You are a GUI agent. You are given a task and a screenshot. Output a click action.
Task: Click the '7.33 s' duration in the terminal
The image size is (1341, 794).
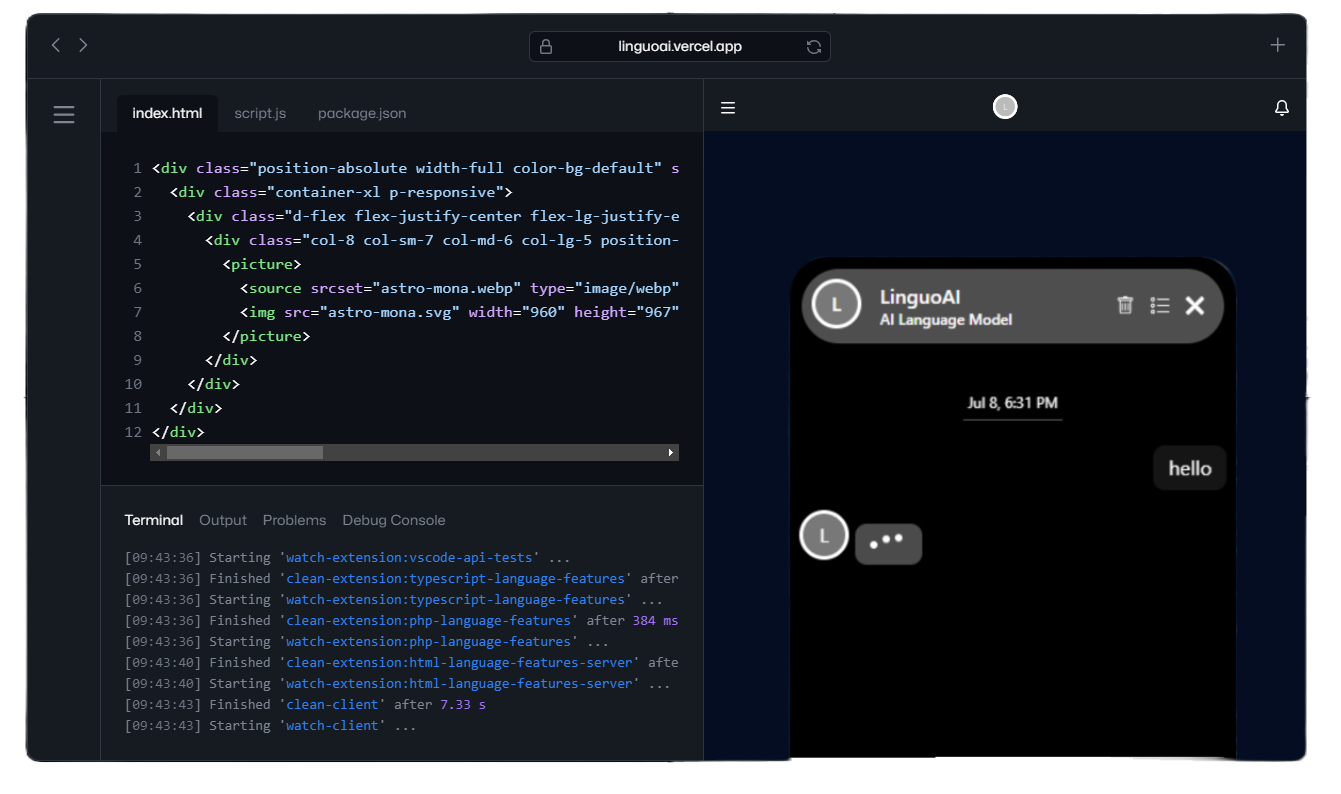click(x=463, y=704)
